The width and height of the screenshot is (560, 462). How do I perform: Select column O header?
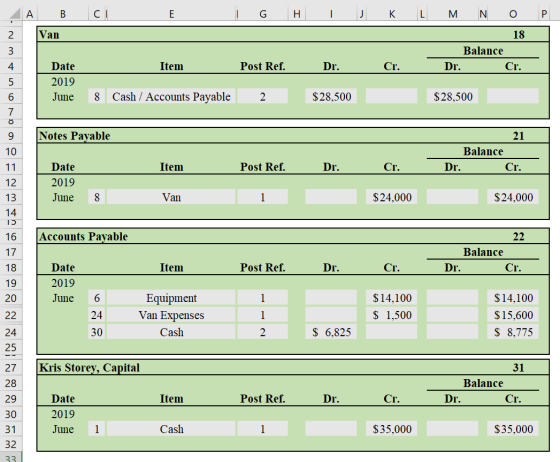pos(513,14)
